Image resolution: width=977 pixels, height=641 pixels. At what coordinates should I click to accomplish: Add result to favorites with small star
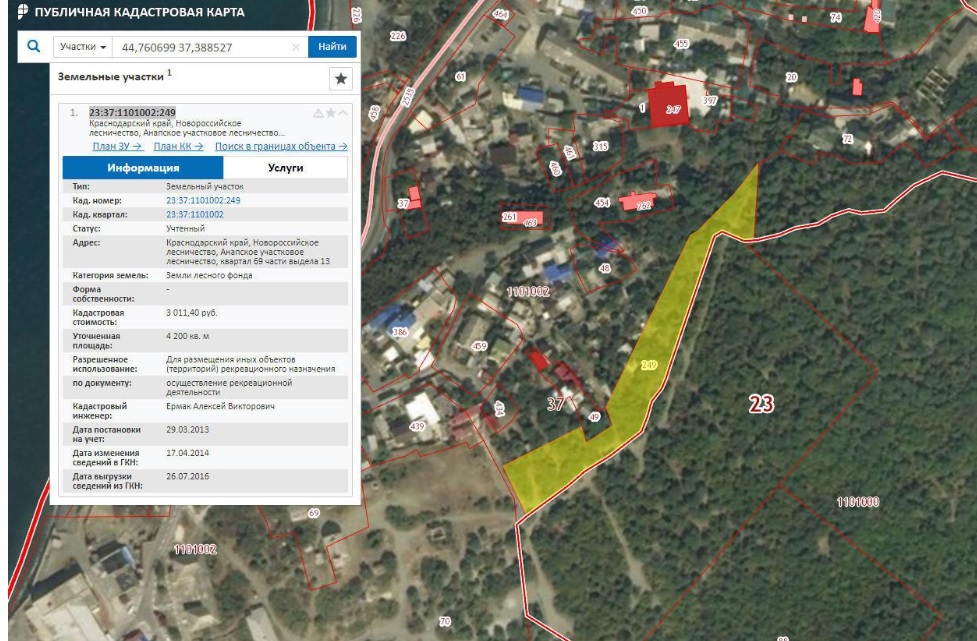[331, 113]
